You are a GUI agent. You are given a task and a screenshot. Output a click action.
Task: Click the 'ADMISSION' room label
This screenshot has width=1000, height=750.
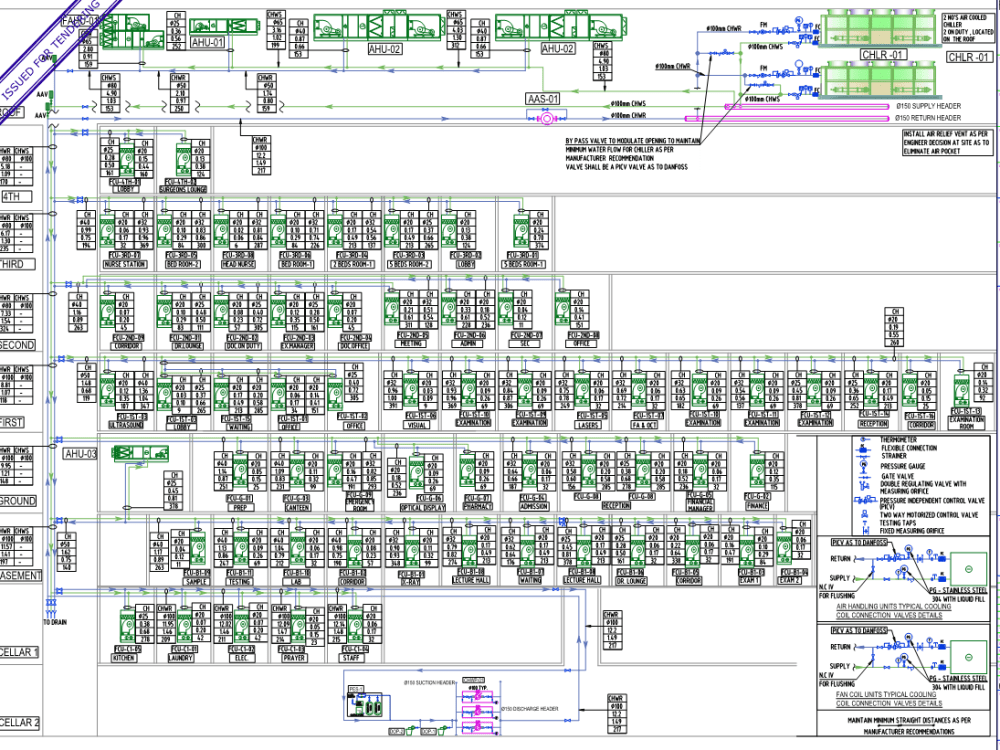(533, 506)
